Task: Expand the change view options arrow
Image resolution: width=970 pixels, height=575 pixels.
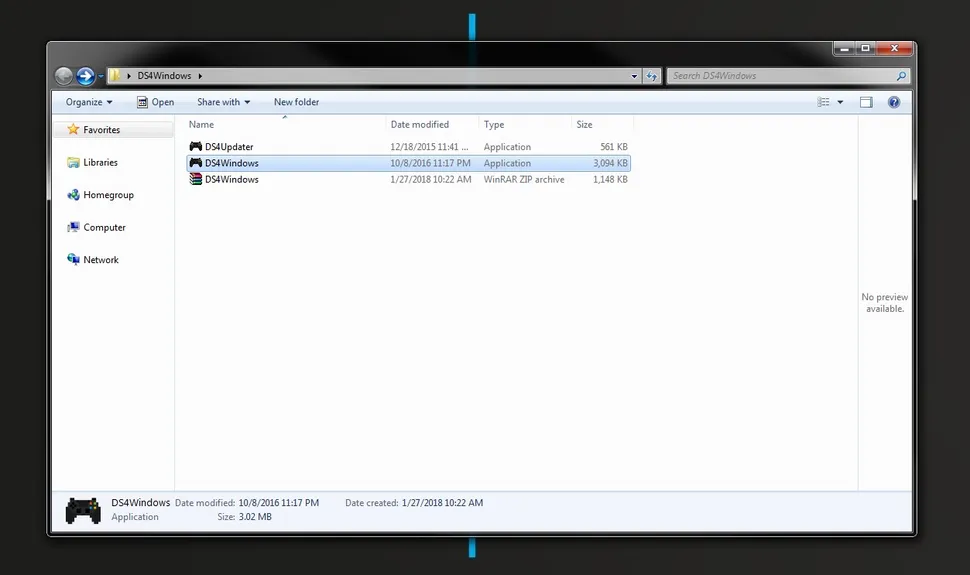Action: [840, 102]
